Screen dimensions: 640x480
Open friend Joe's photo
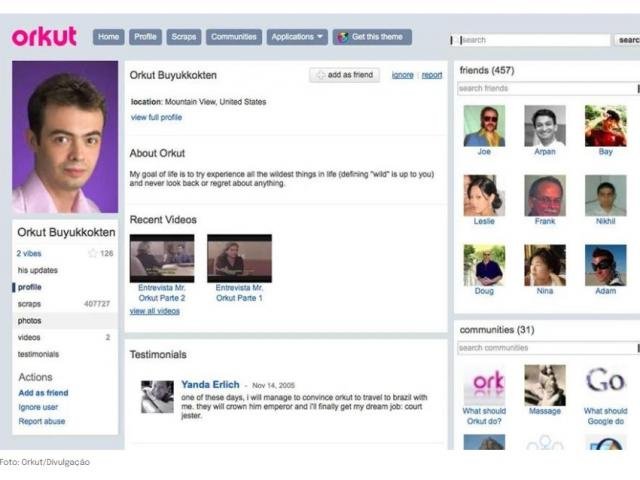click(484, 126)
